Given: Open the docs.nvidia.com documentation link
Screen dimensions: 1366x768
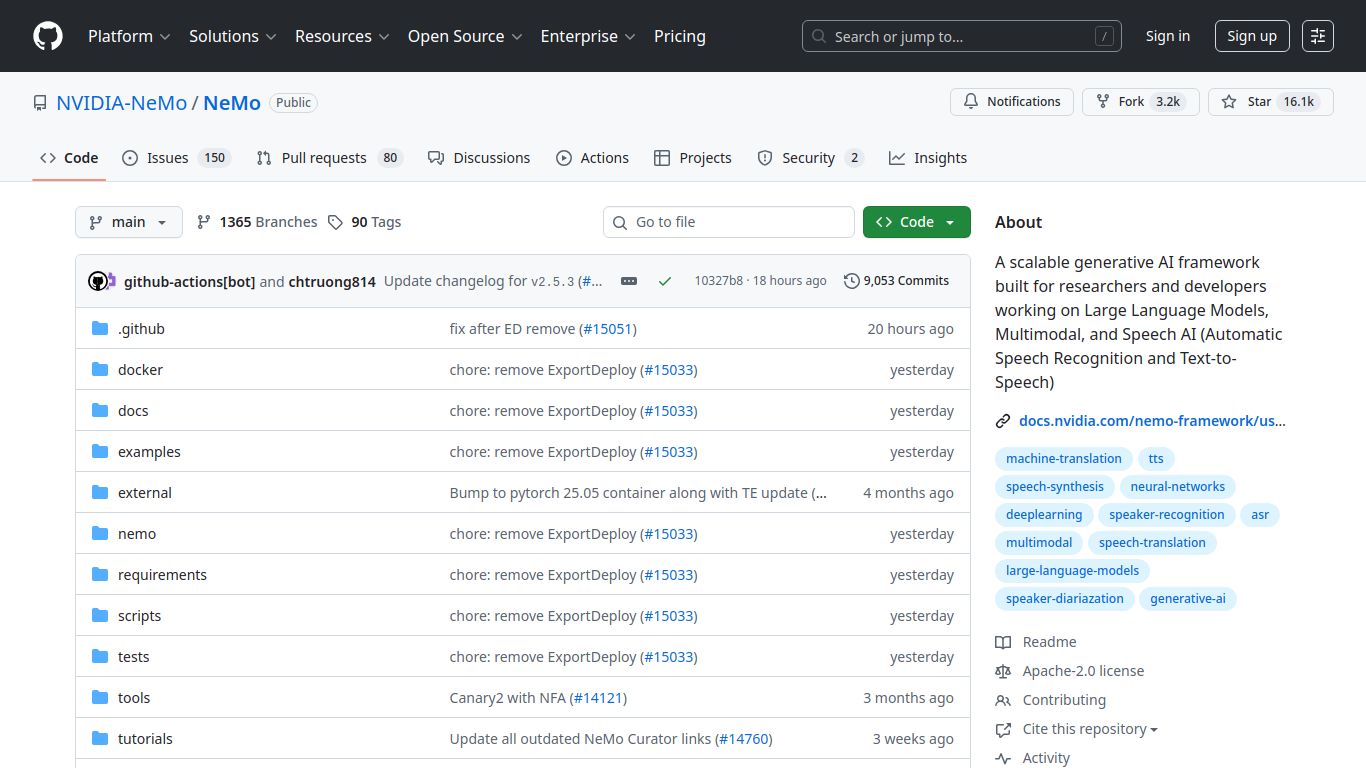Looking at the screenshot, I should (x=1151, y=421).
